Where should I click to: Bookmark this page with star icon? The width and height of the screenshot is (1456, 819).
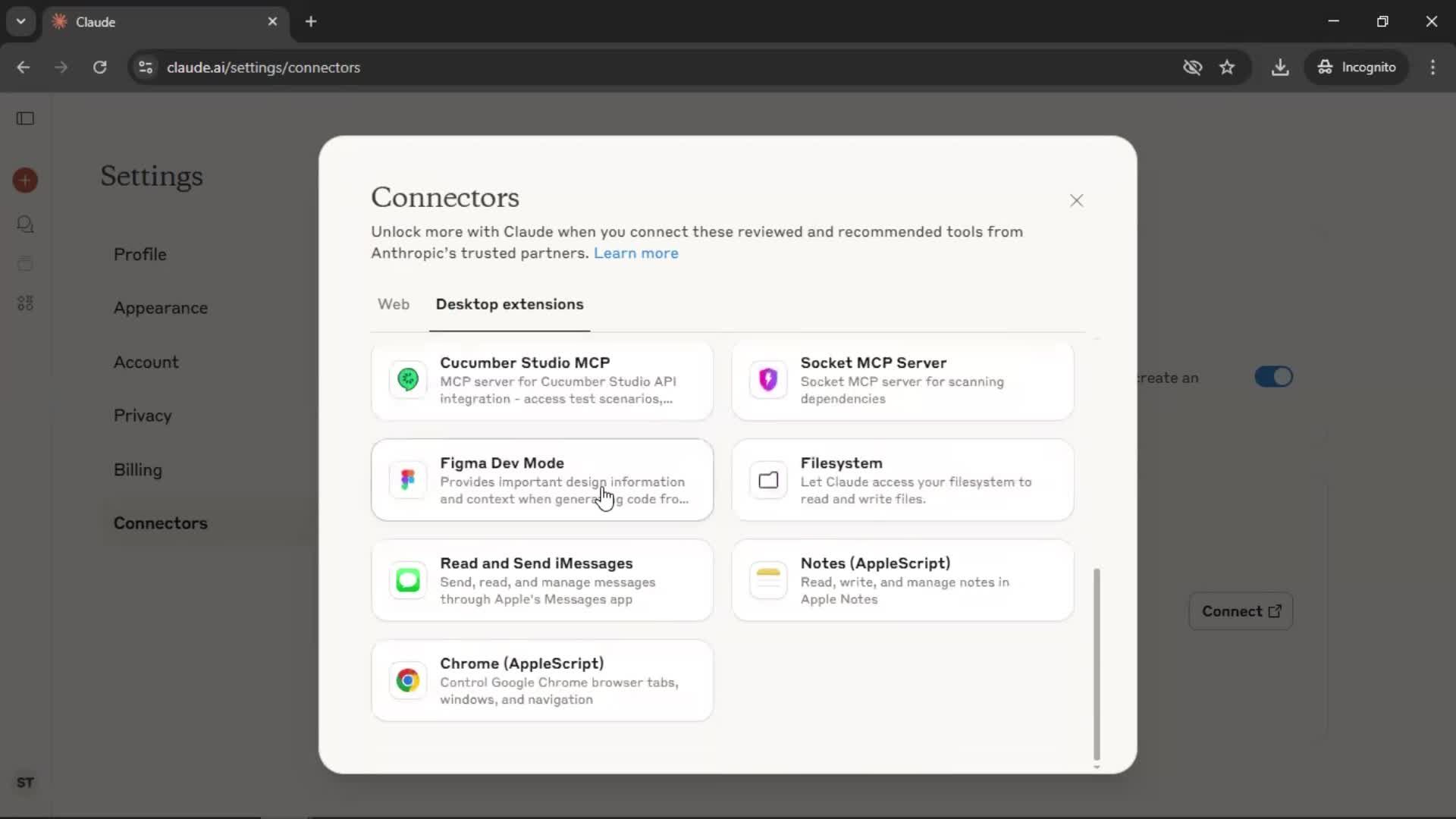pos(1227,67)
